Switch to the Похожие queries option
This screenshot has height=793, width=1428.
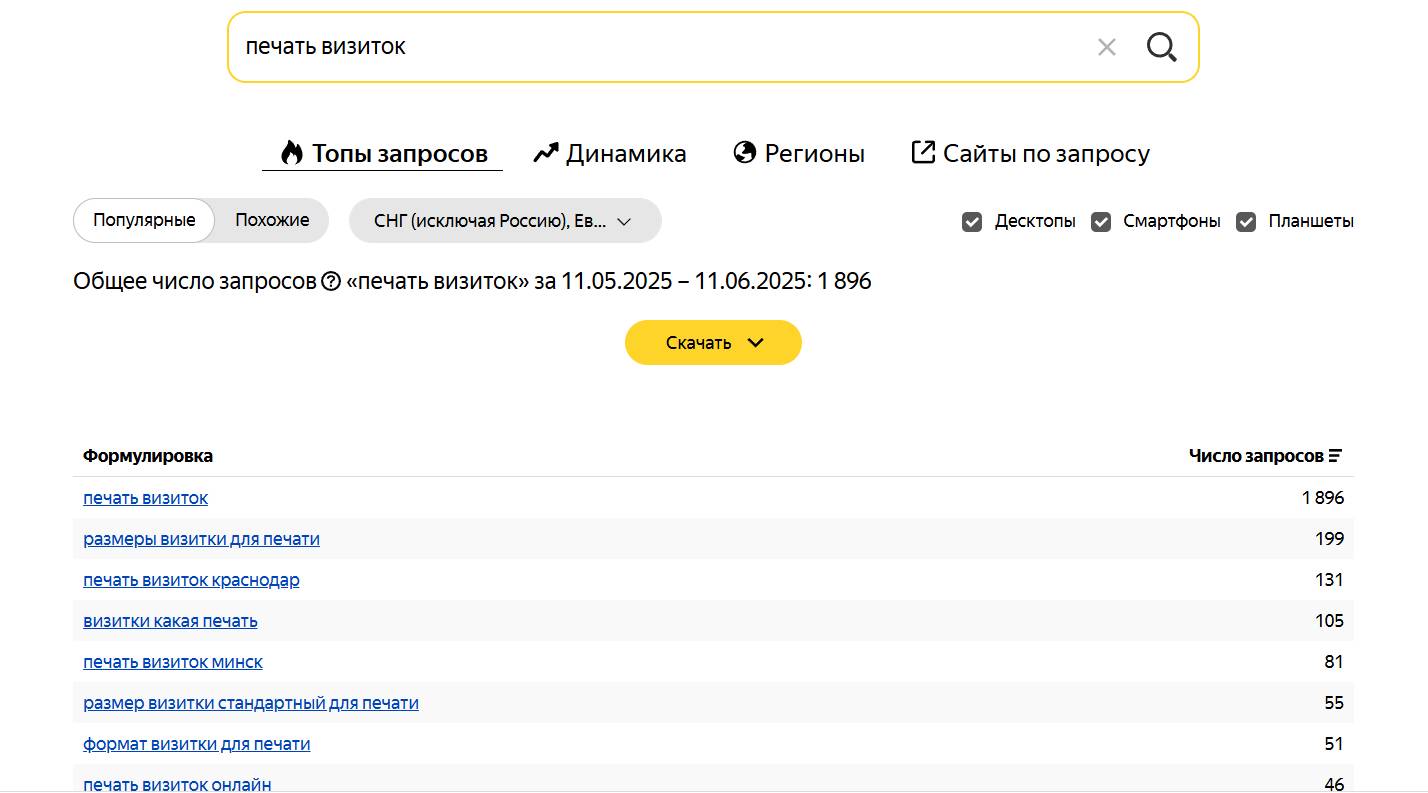tap(272, 220)
